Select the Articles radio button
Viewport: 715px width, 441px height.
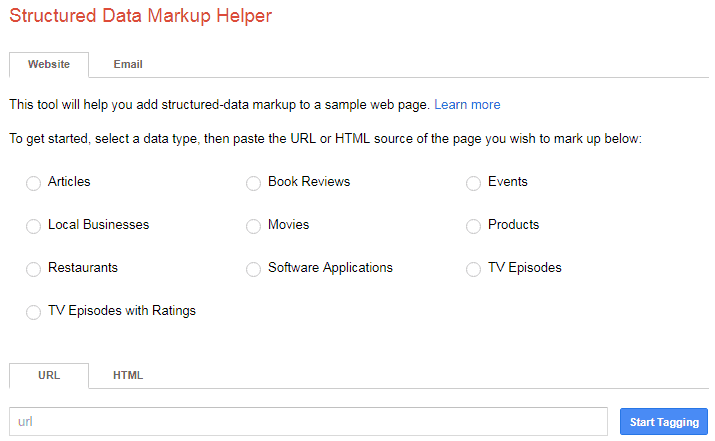coord(33,183)
